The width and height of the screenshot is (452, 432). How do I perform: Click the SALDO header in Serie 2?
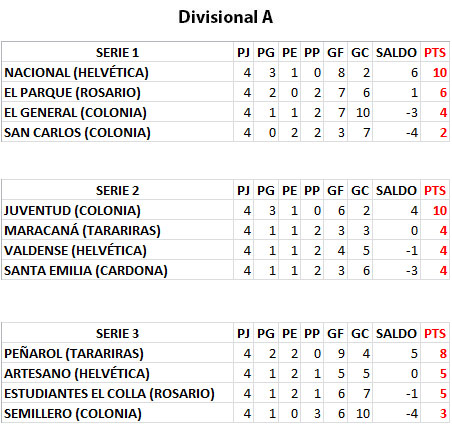(x=396, y=190)
